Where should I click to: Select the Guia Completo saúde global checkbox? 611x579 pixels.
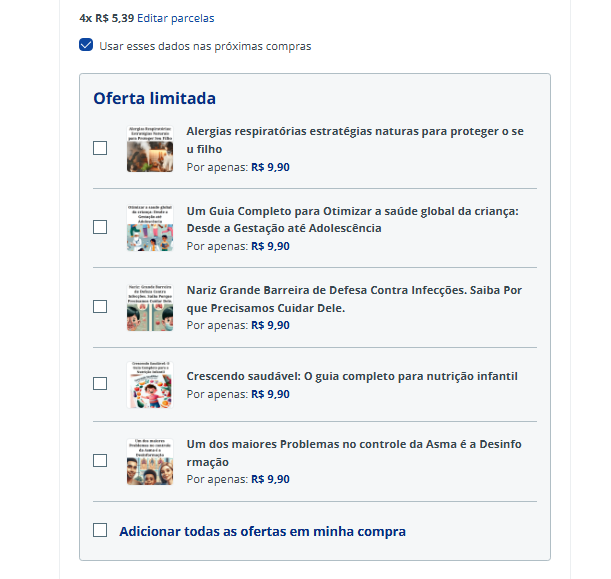coord(100,227)
